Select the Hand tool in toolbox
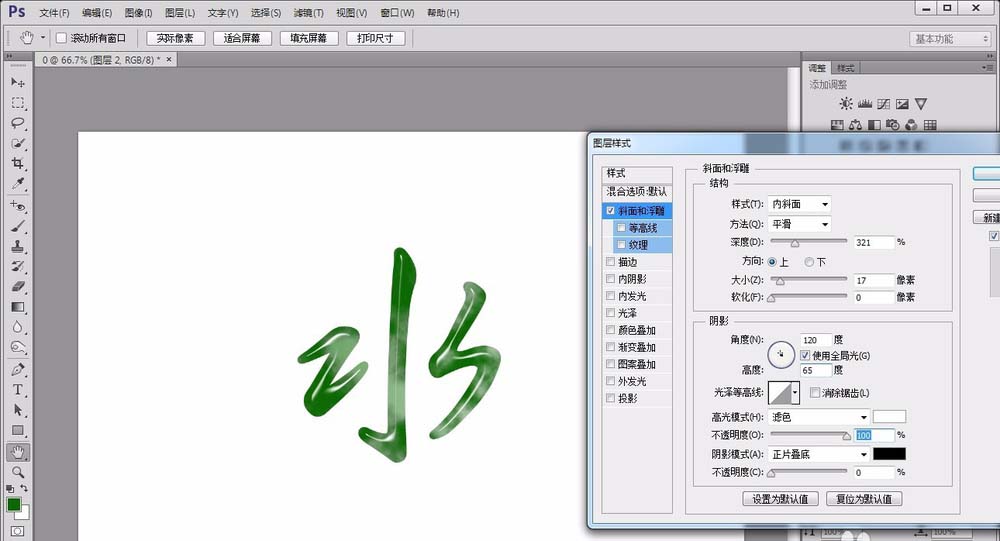The image size is (1000, 541). (x=18, y=452)
